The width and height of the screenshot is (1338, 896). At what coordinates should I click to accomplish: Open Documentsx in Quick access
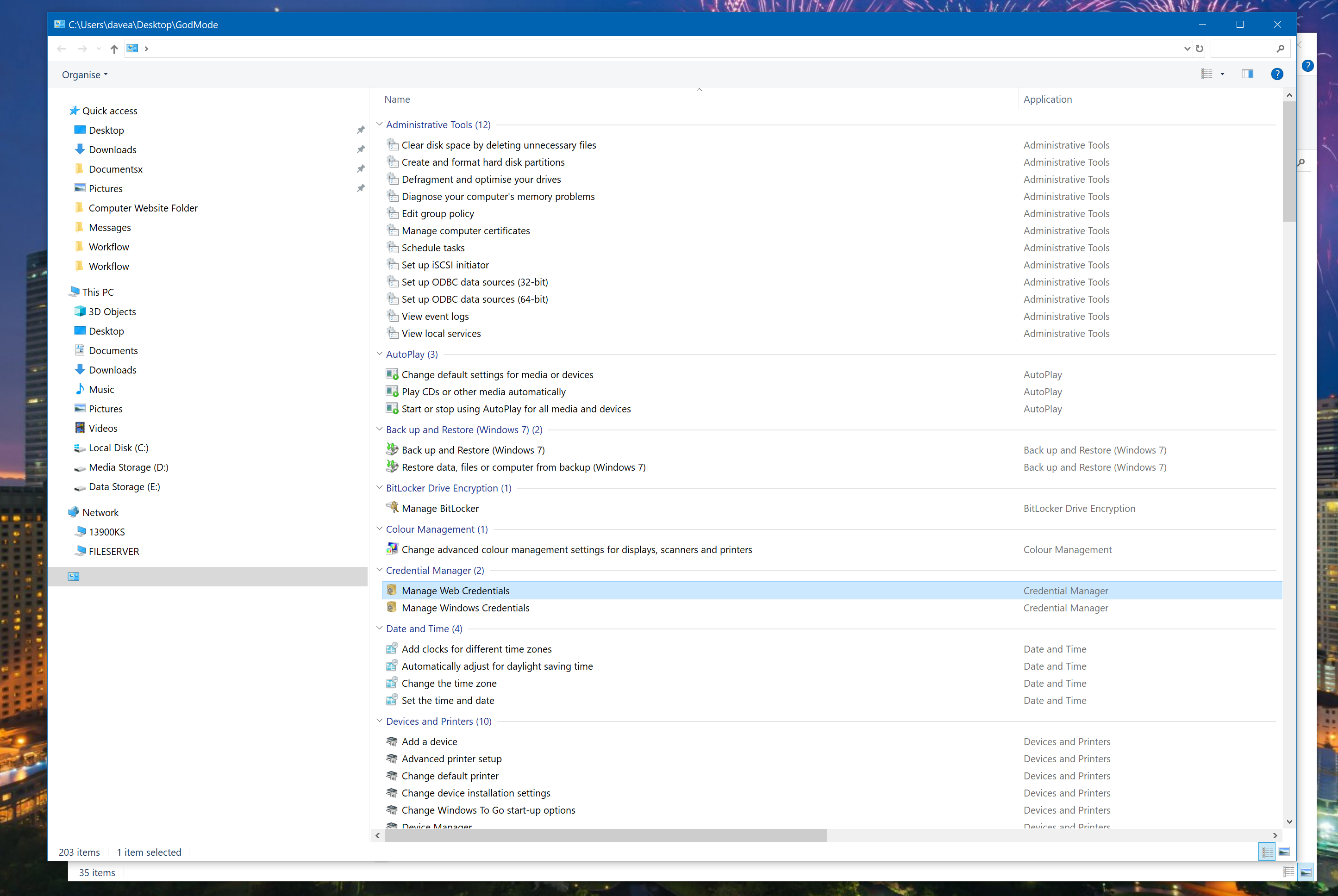tap(115, 169)
